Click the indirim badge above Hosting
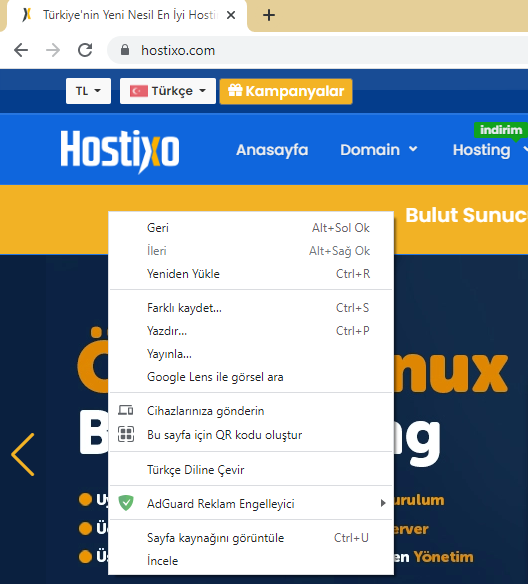Viewport: 528px width, 584px height. pyautogui.click(x=501, y=130)
